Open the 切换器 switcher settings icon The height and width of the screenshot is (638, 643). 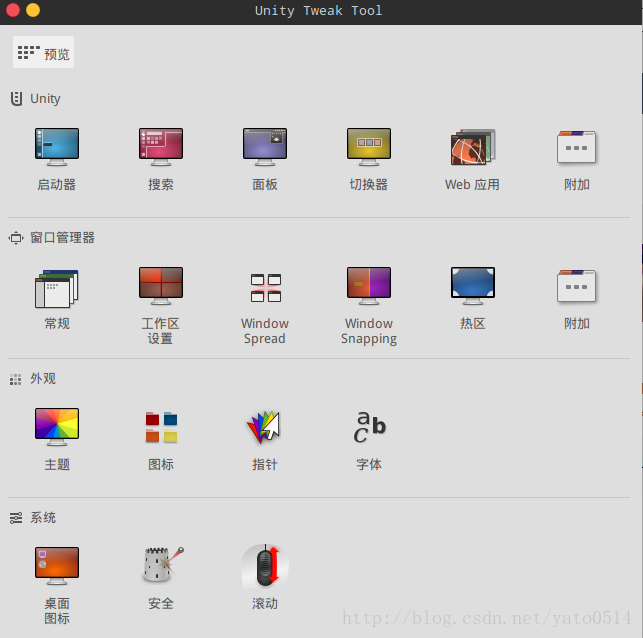click(x=369, y=147)
